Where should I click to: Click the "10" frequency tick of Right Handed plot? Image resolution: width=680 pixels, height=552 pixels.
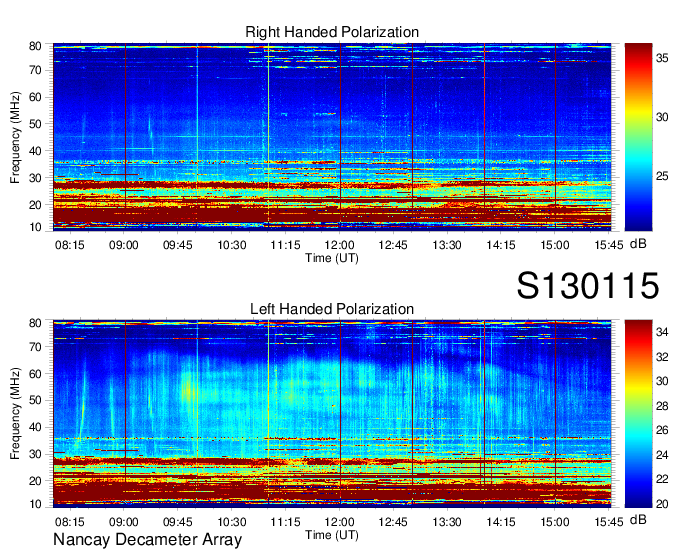click(35, 227)
